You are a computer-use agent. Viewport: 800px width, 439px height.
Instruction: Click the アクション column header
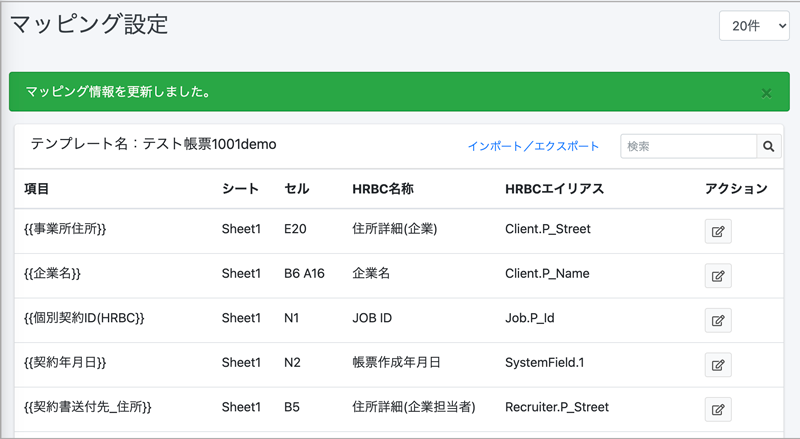tap(736, 189)
